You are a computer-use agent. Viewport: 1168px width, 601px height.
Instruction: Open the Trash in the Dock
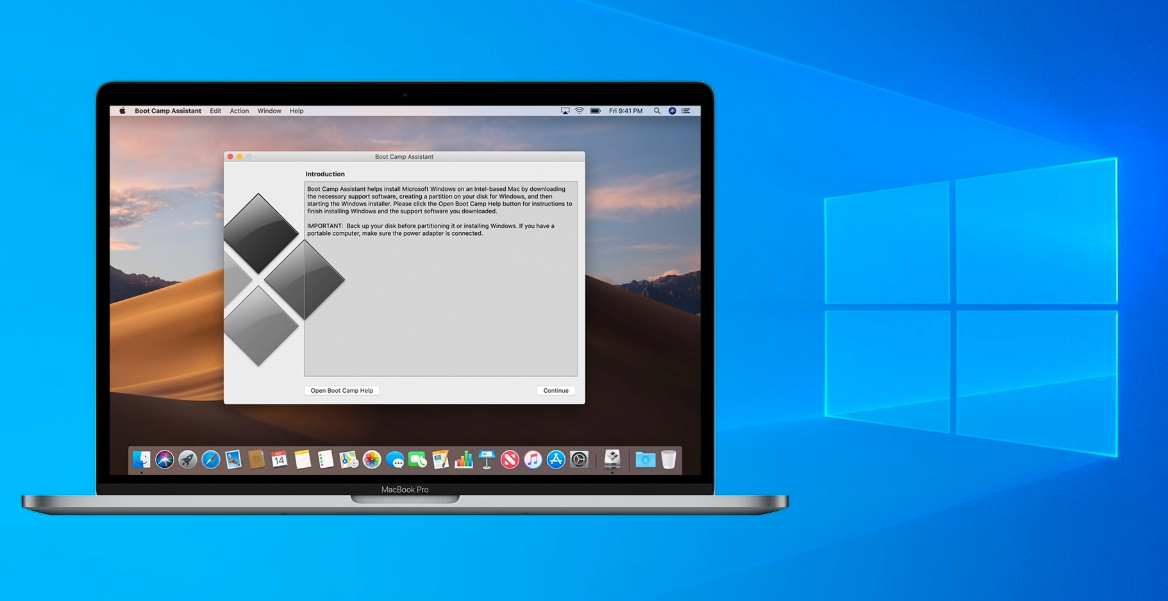pos(668,460)
